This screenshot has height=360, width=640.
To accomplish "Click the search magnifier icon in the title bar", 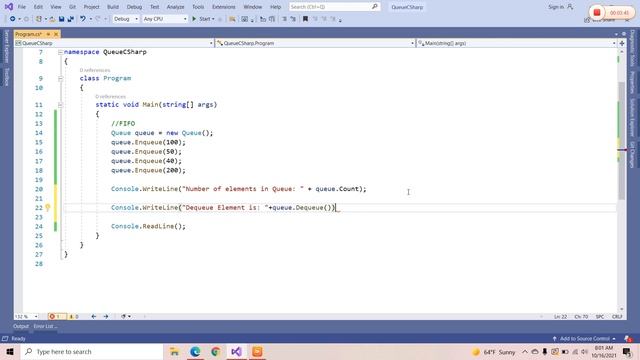I will point(375,7).
